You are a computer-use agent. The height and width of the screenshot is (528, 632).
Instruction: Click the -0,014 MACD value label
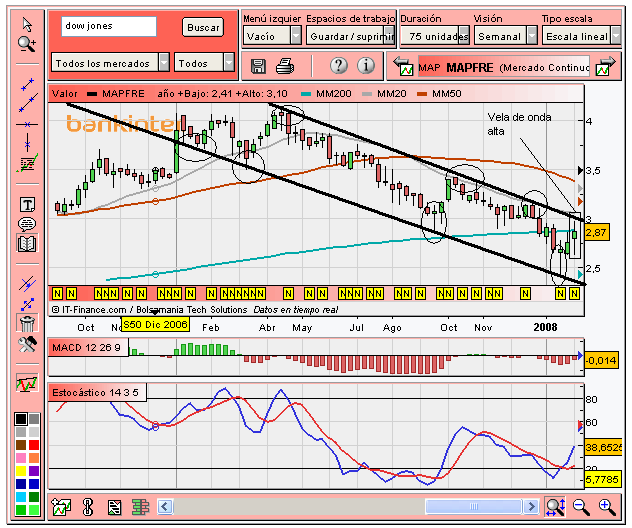point(601,360)
